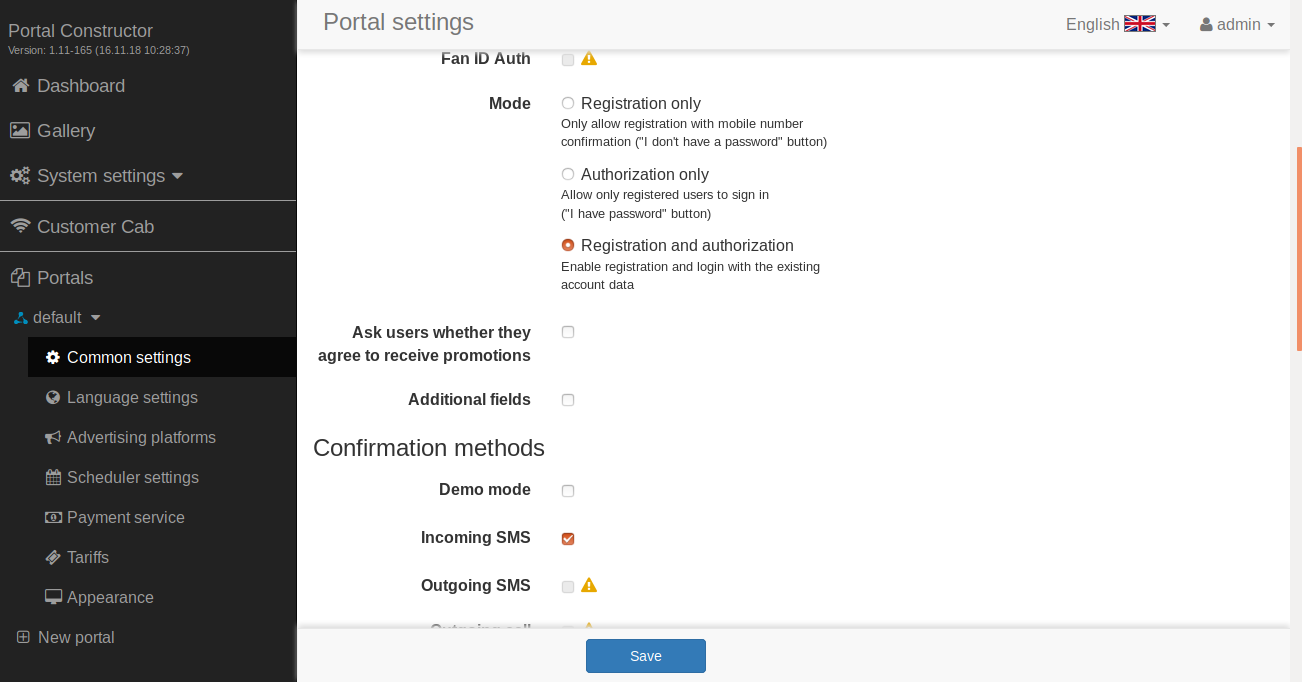Open the Tariffs menu item

coord(88,557)
